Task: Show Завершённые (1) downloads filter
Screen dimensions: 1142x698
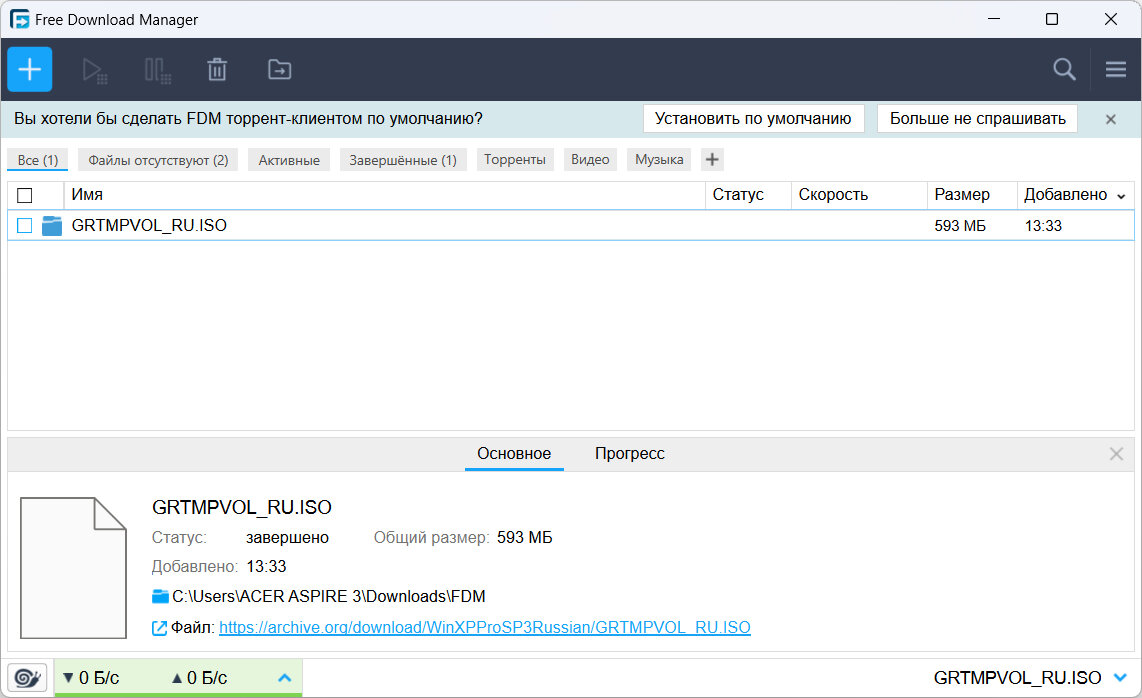Action: 403,160
